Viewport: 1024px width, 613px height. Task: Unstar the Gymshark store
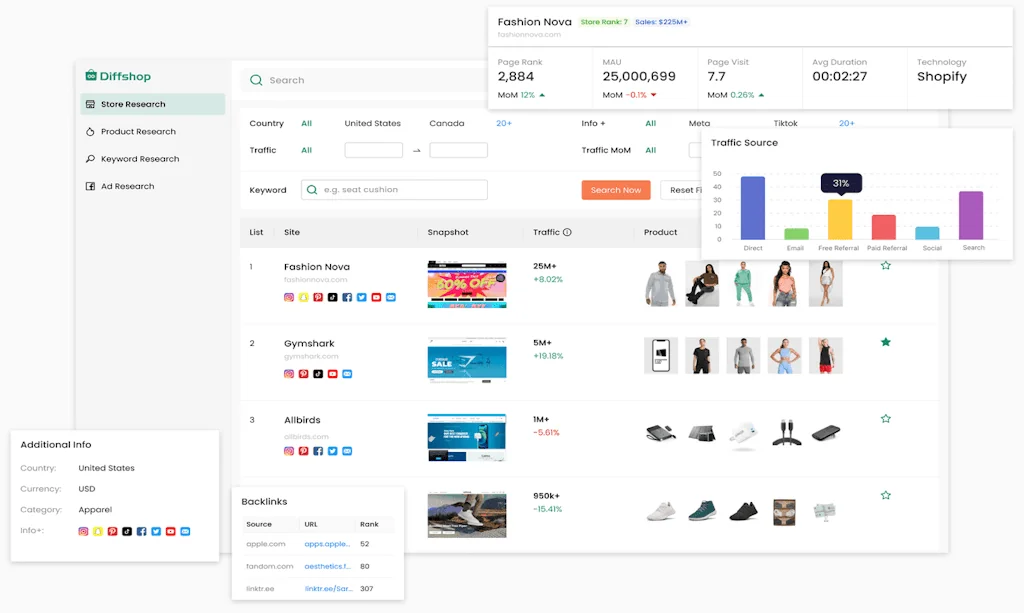pos(886,341)
